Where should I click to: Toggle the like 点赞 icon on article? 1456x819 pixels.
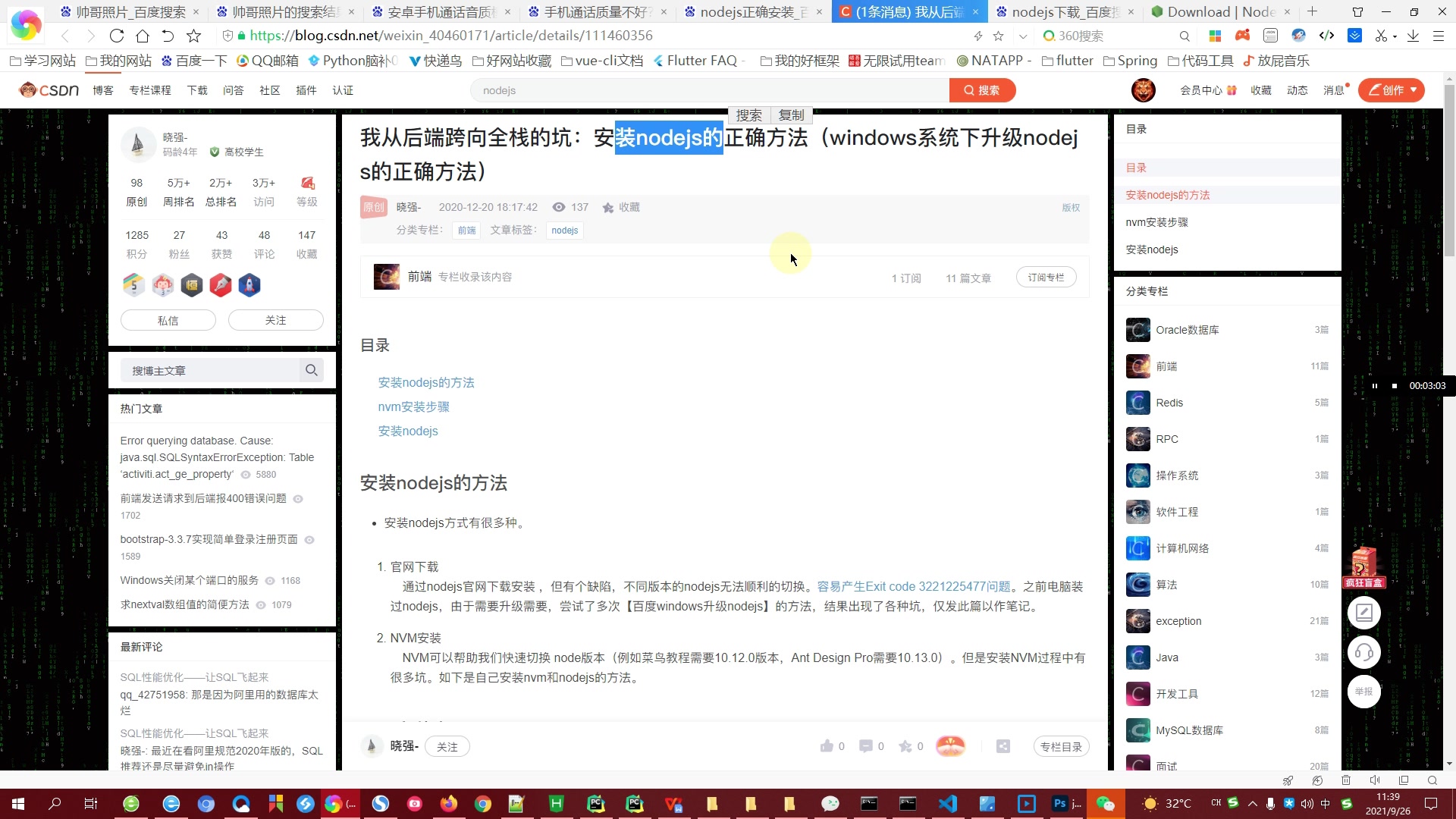pos(825,746)
